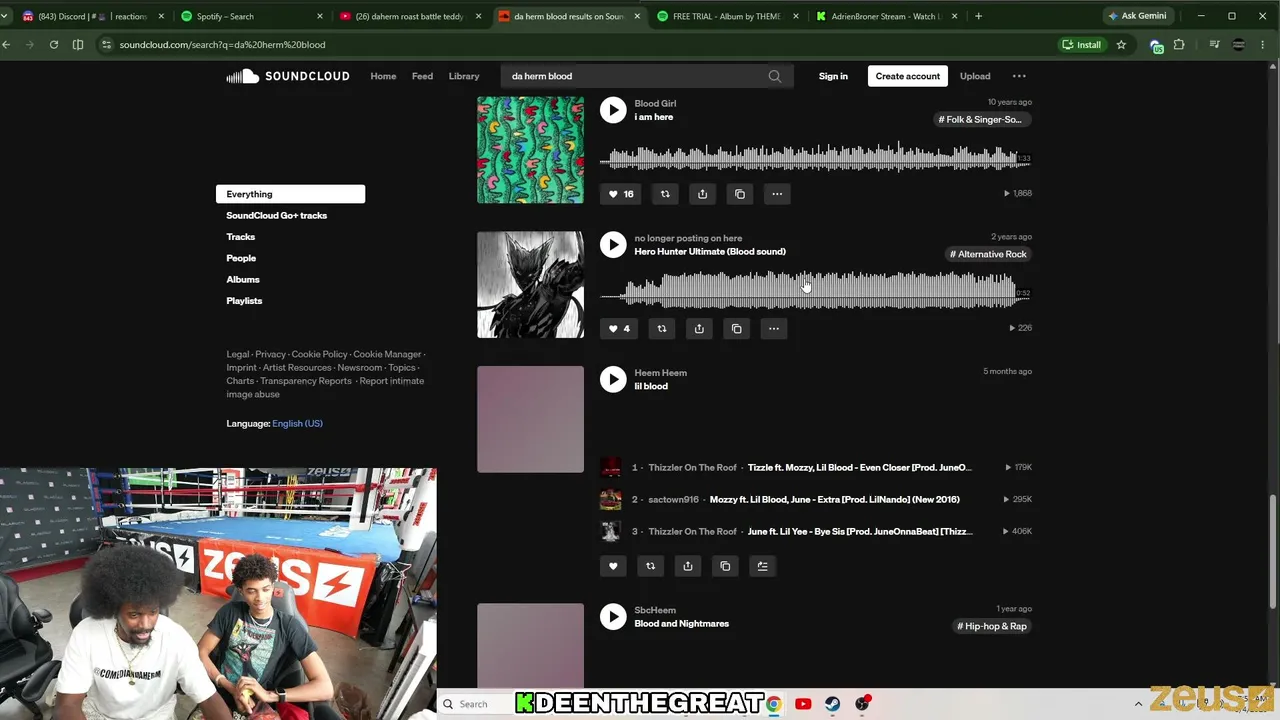1280x720 pixels.
Task: Click Sign in
Action: (833, 76)
